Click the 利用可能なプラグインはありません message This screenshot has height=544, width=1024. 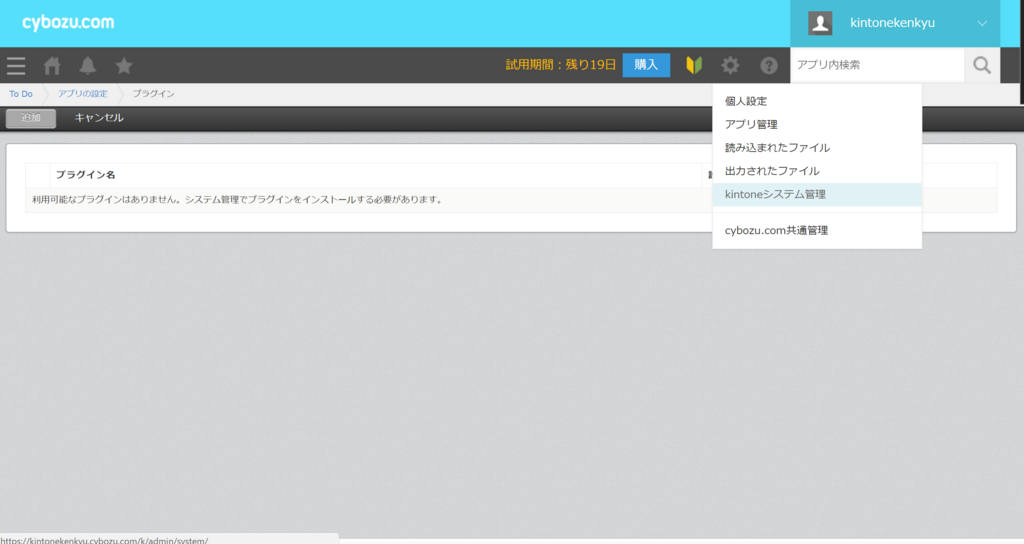[238, 200]
